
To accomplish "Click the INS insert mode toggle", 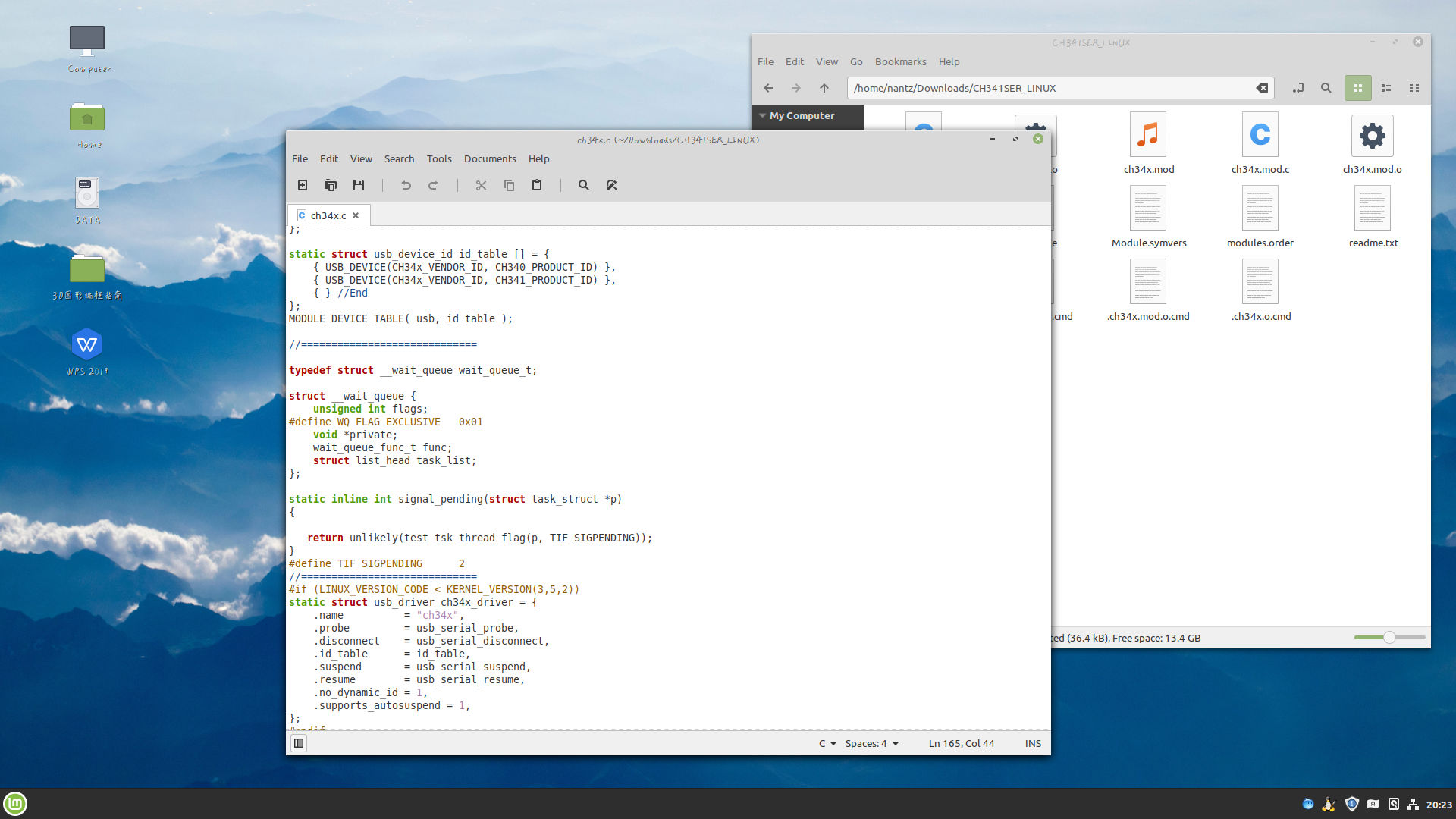I will [1031, 743].
